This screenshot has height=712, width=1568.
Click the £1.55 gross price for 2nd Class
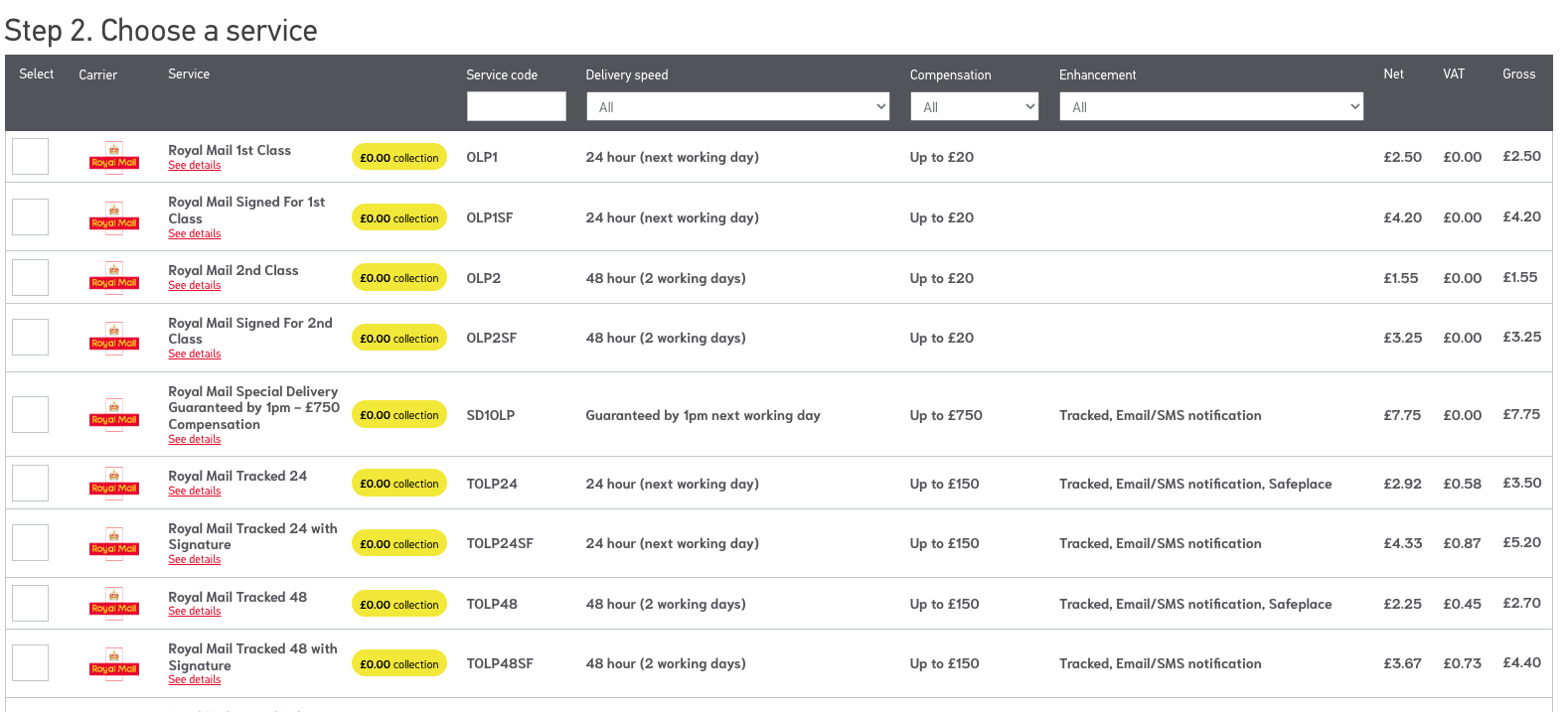pyautogui.click(x=1520, y=277)
